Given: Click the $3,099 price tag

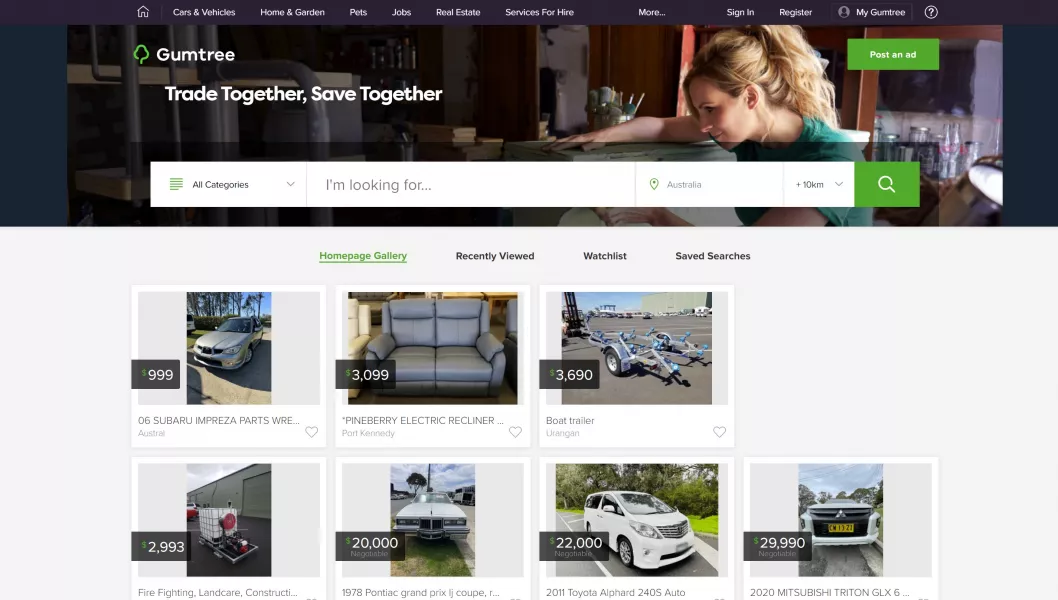Looking at the screenshot, I should [x=366, y=375].
